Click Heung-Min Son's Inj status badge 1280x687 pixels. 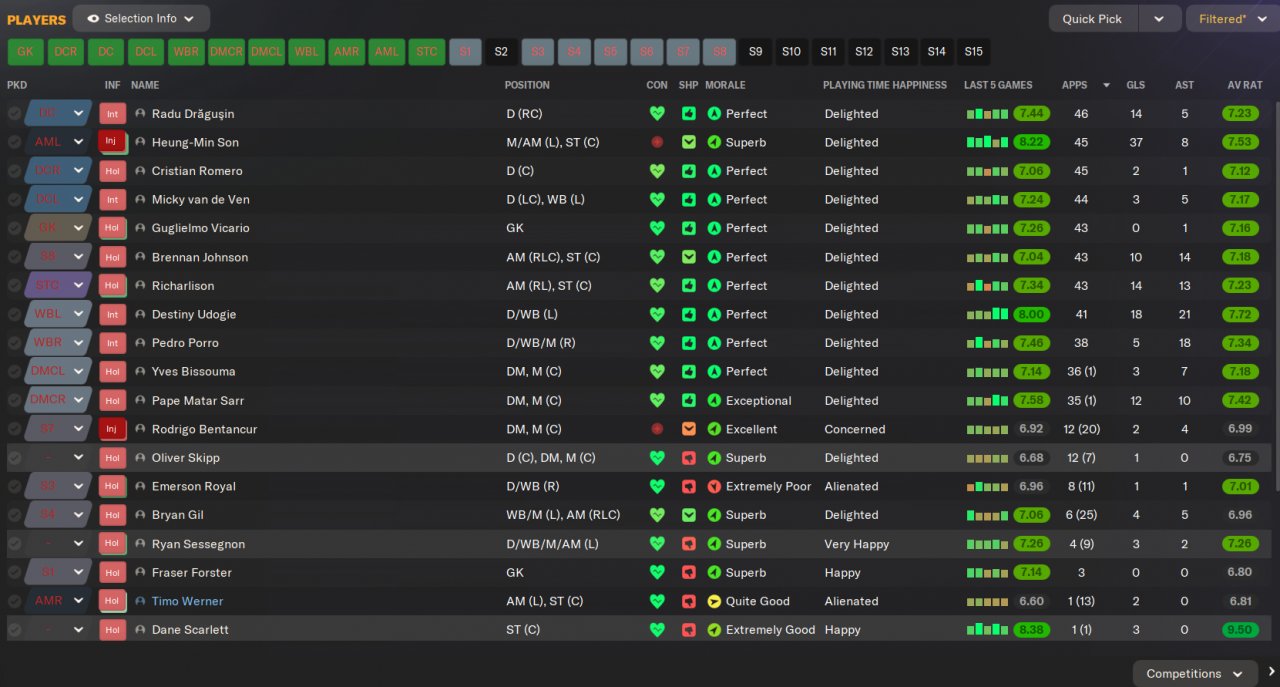point(112,142)
